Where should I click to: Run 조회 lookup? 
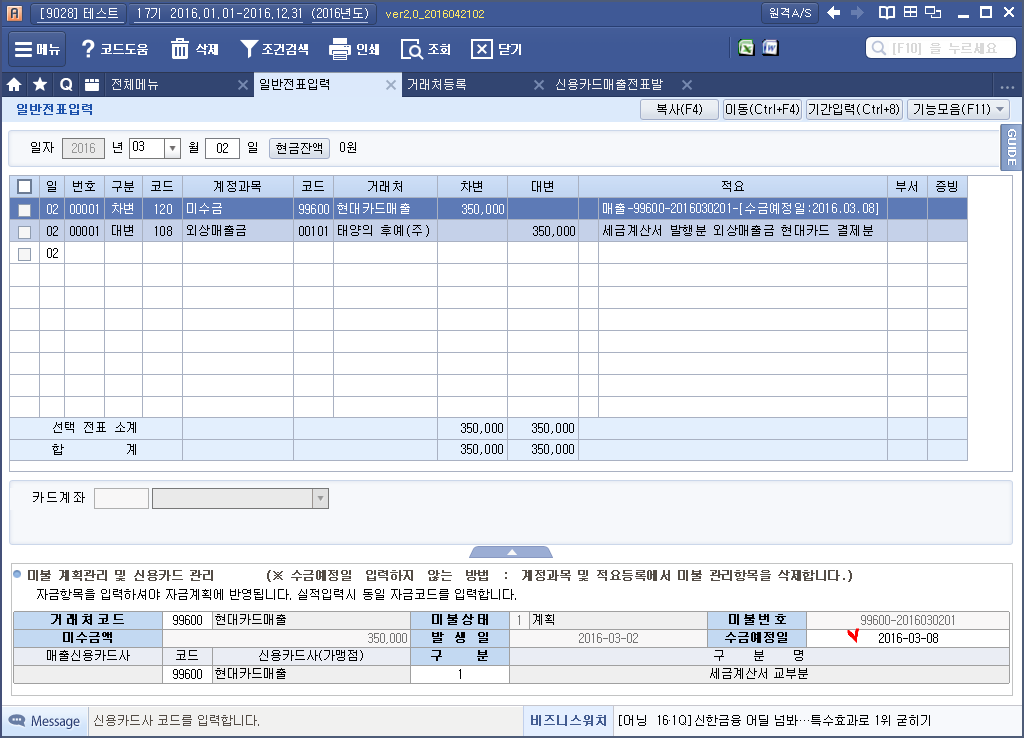tap(426, 49)
